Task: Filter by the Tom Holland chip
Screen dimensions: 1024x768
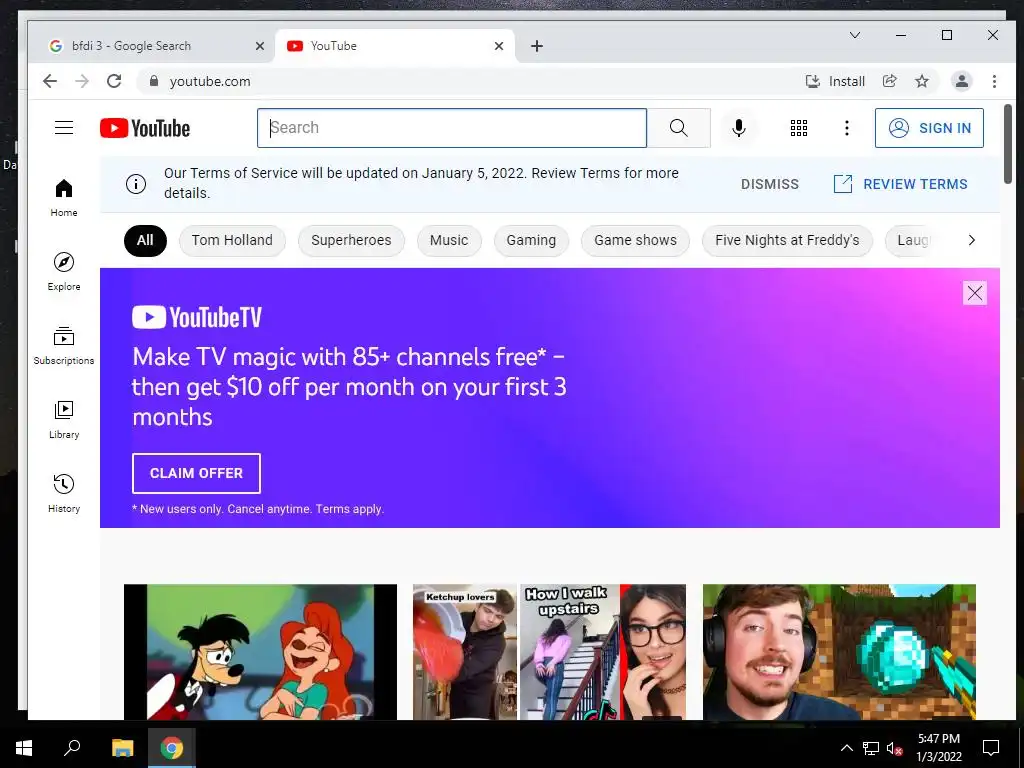Action: click(x=232, y=240)
